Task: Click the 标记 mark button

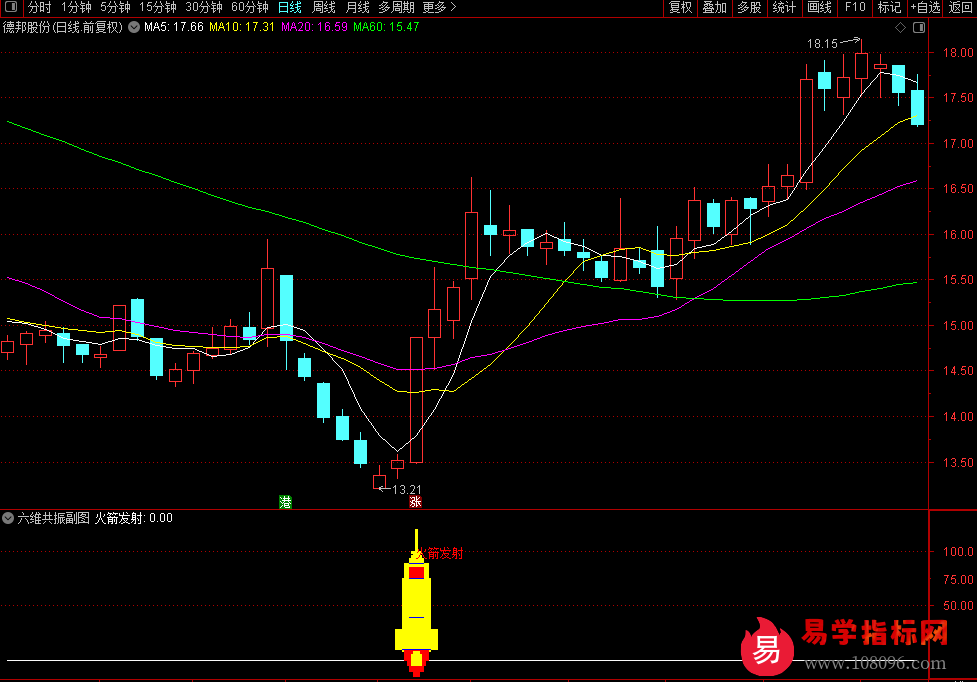Action: click(889, 7)
